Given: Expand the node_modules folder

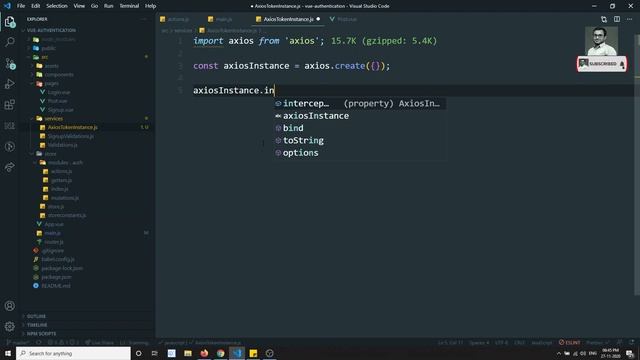Looking at the screenshot, I should (x=58, y=39).
